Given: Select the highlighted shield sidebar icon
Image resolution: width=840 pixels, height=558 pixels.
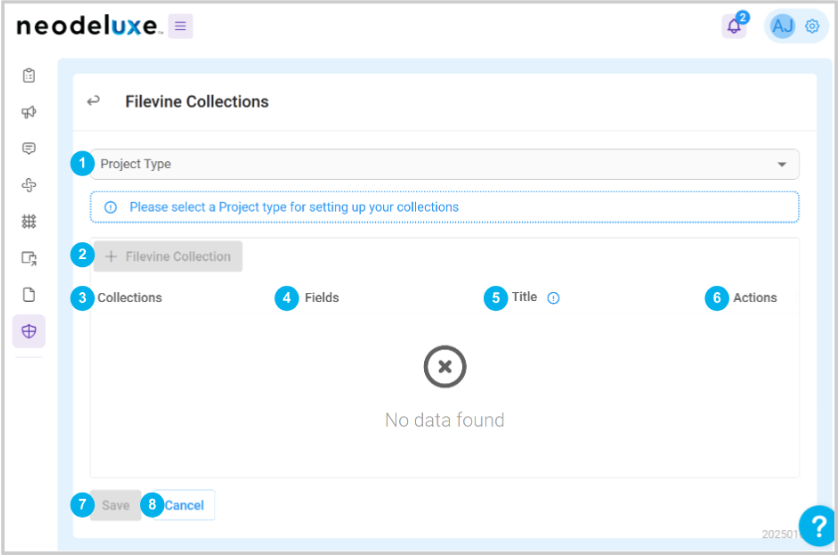Looking at the screenshot, I should pyautogui.click(x=29, y=331).
